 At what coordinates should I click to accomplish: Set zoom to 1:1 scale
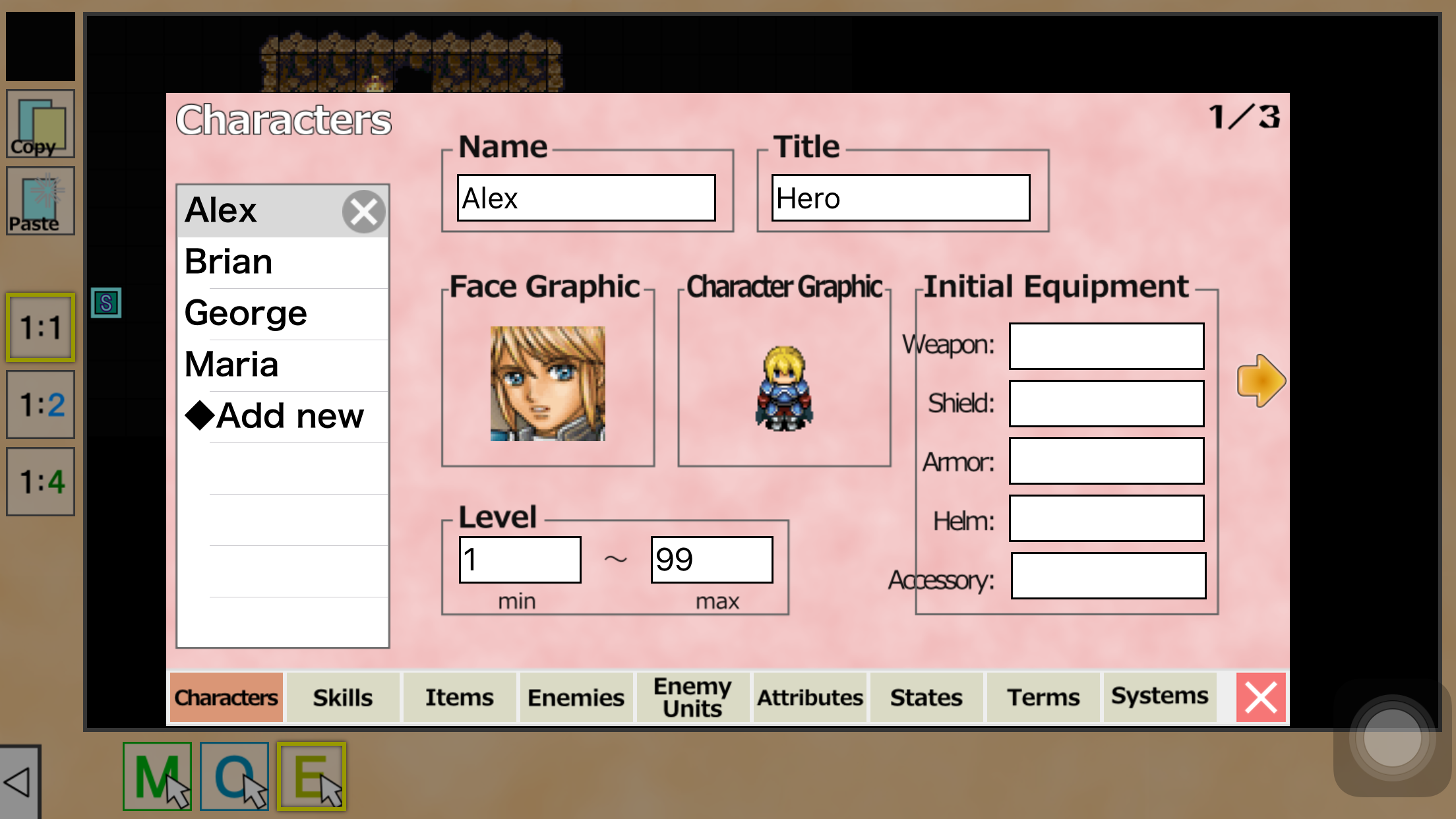40,328
